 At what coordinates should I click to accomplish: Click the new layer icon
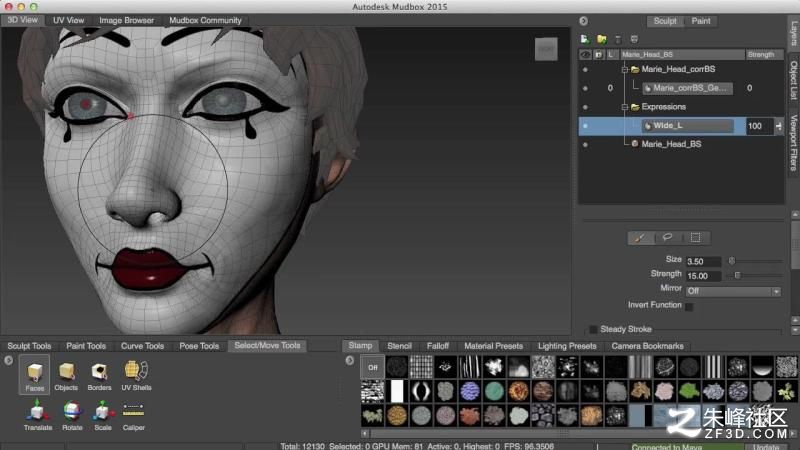[x=585, y=39]
